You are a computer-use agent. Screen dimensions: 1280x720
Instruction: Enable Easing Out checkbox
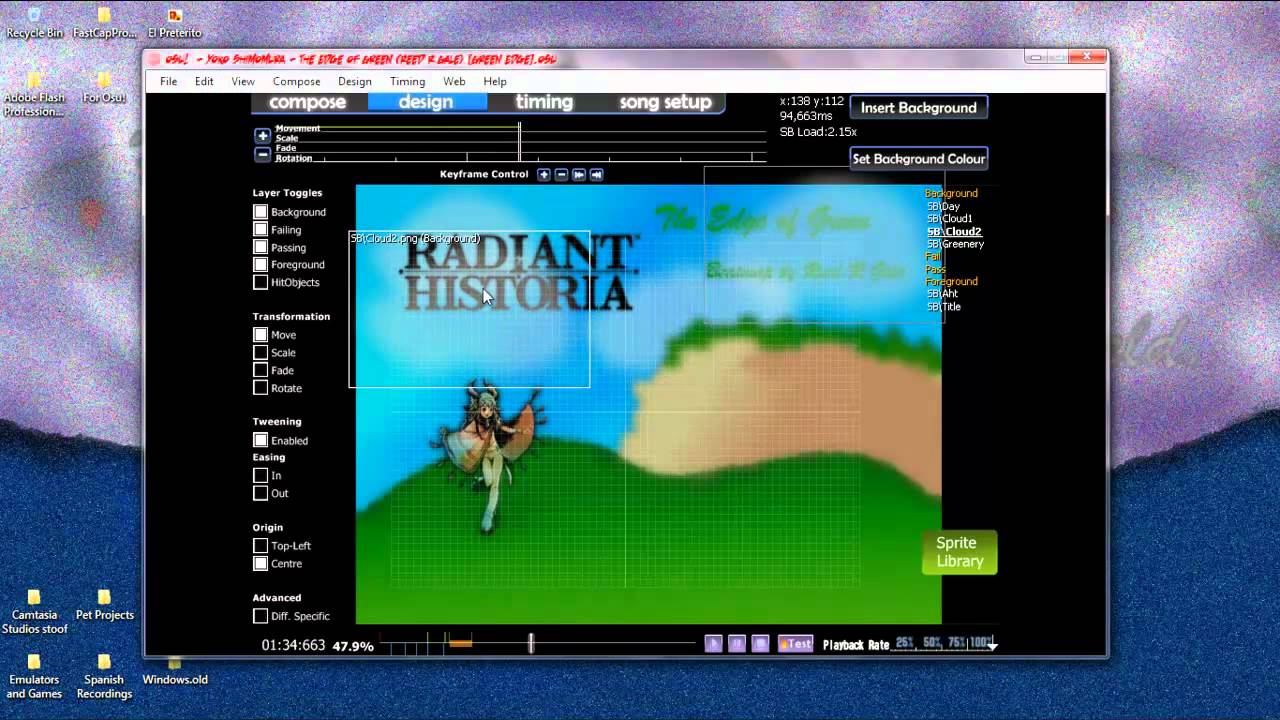pos(261,493)
